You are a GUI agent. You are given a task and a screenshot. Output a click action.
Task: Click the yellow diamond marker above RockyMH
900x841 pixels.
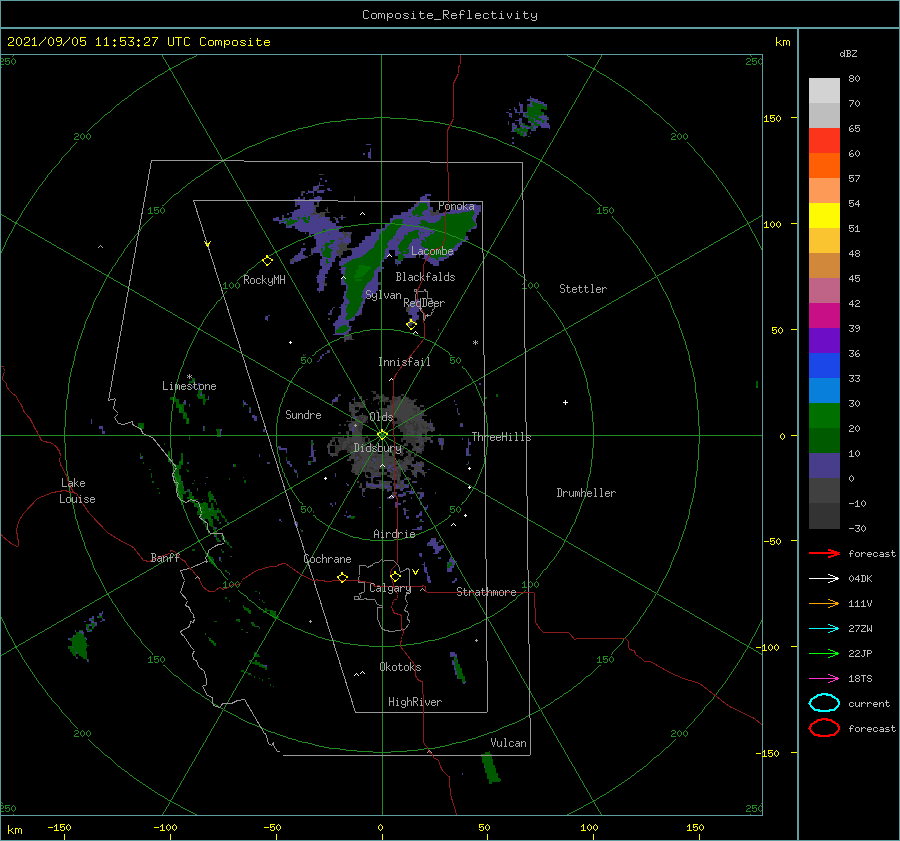[x=267, y=261]
